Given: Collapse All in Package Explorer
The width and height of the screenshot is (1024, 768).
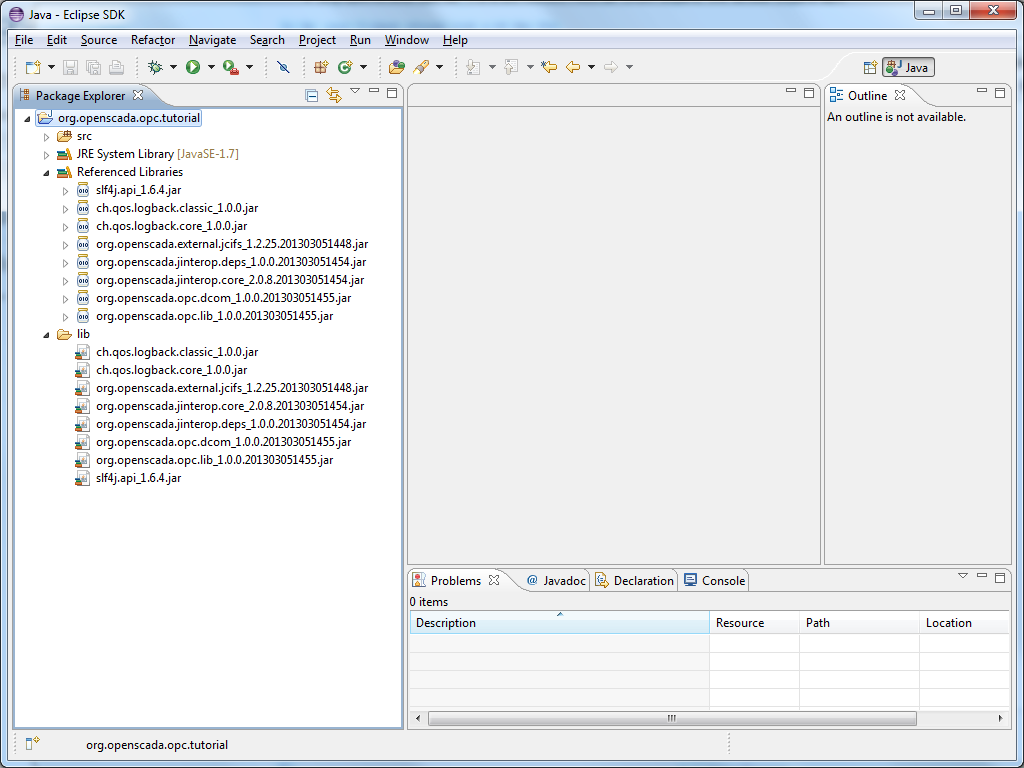Looking at the screenshot, I should (311, 93).
